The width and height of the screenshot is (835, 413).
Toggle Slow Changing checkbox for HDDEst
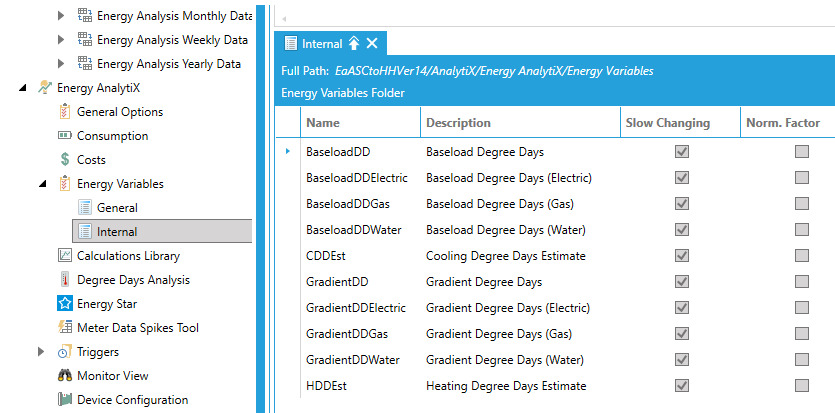click(x=682, y=386)
